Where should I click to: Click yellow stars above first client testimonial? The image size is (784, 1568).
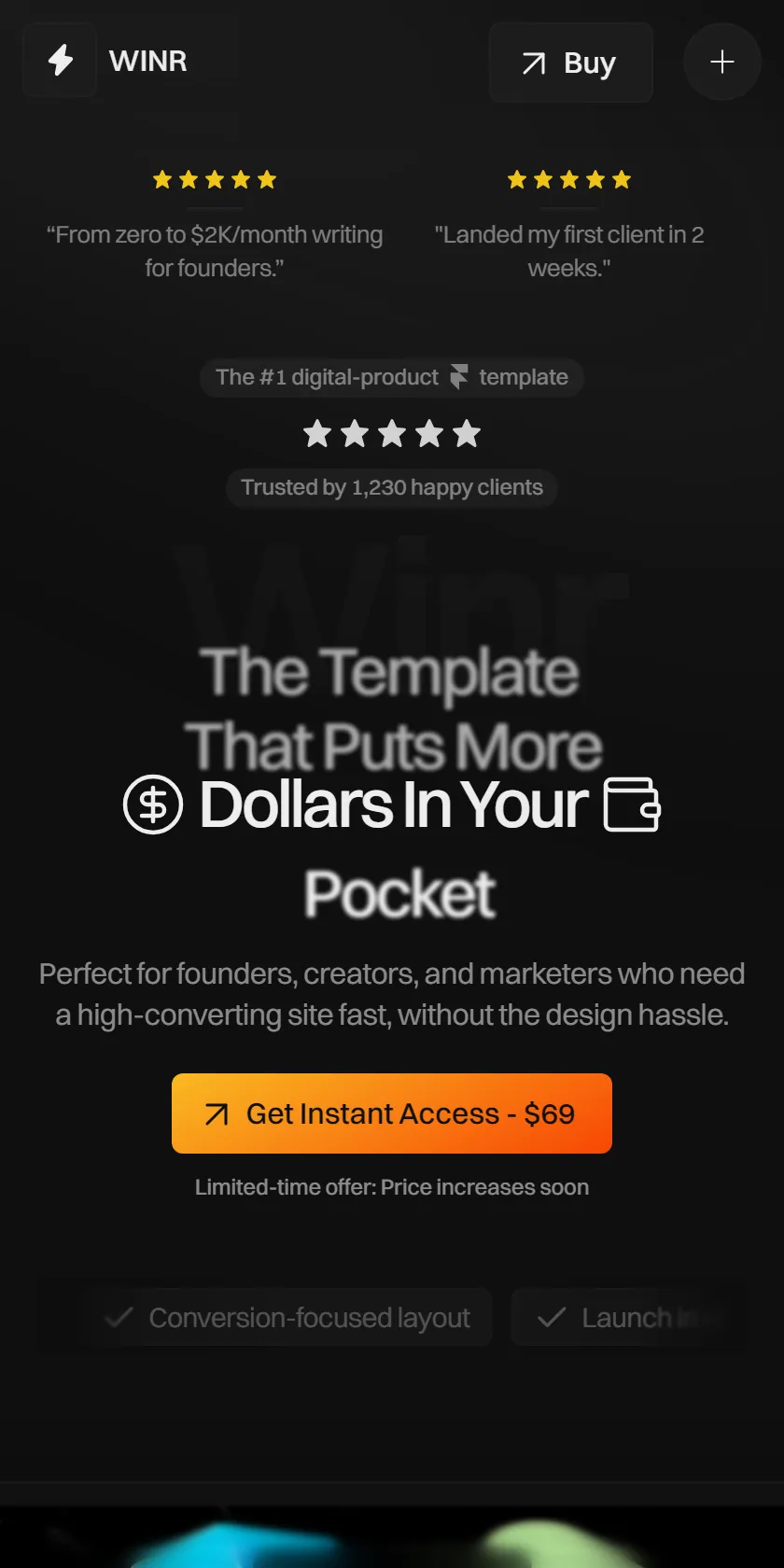coord(569,179)
